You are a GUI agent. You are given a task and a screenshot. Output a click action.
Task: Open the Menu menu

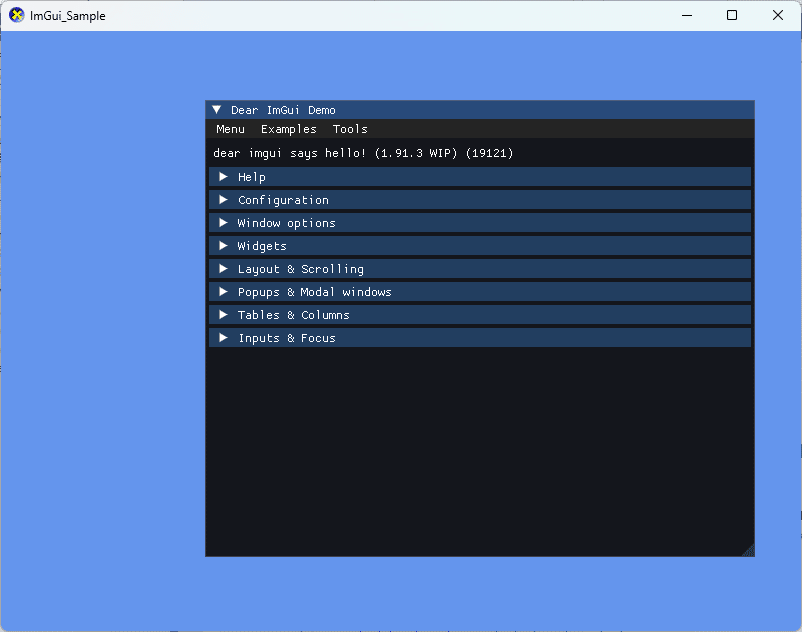[230, 129]
